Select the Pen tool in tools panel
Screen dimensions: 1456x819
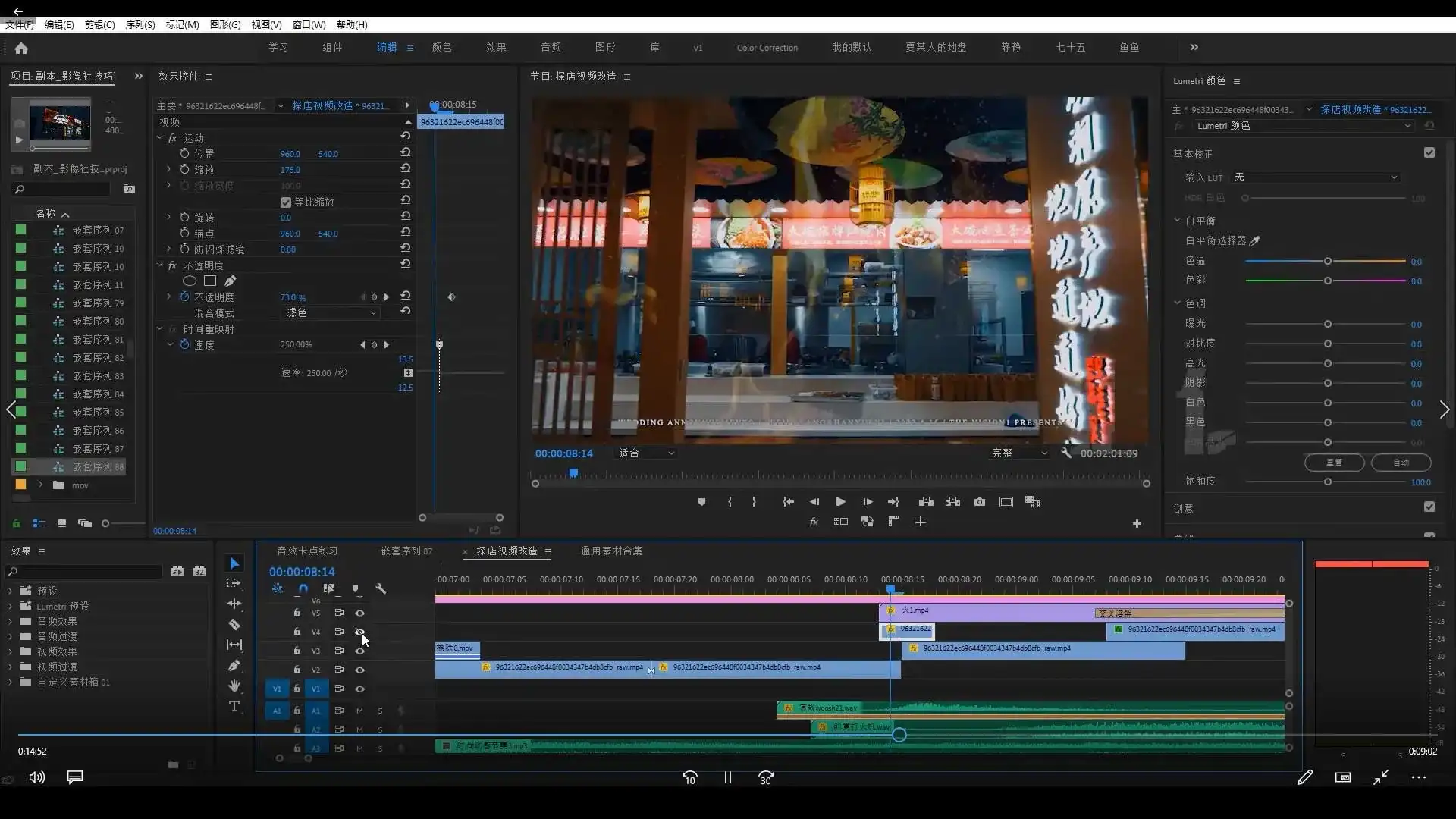[x=234, y=666]
